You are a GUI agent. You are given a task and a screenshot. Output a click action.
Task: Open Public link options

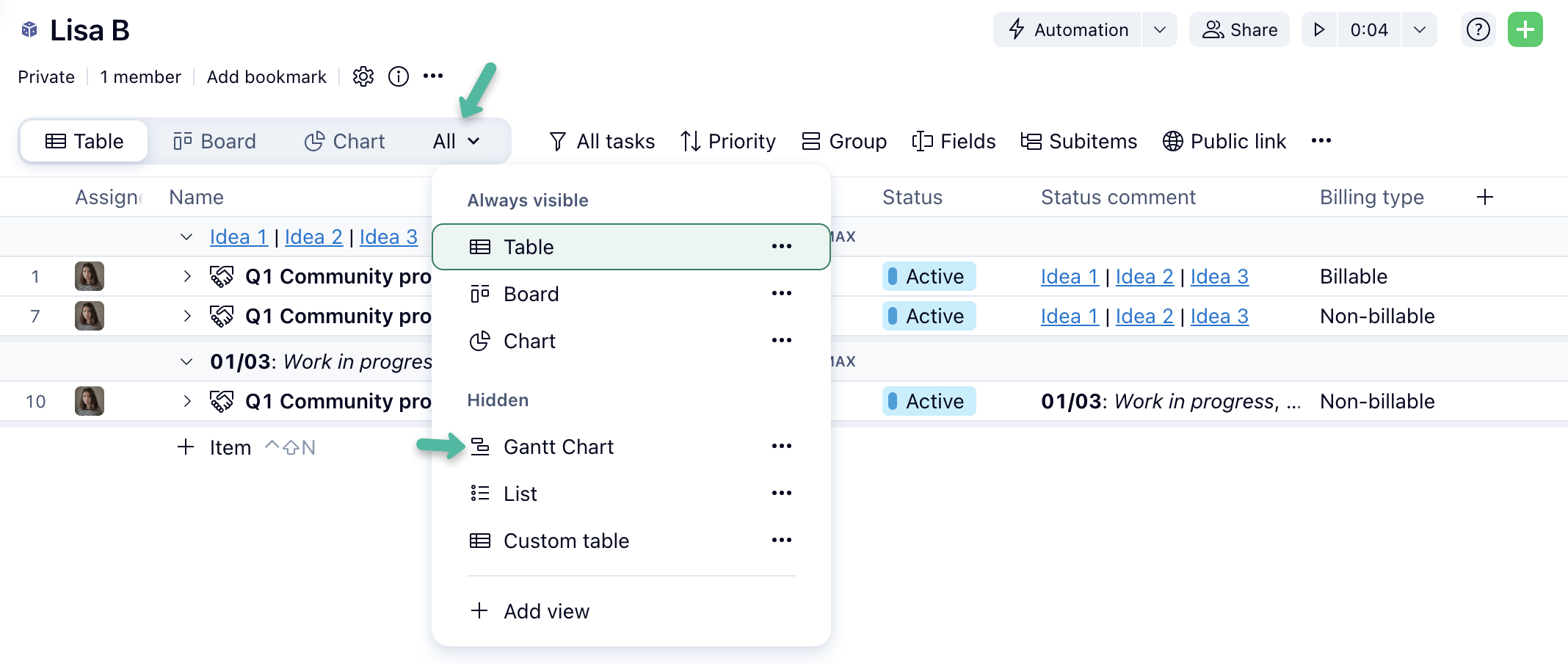[x=1224, y=141]
